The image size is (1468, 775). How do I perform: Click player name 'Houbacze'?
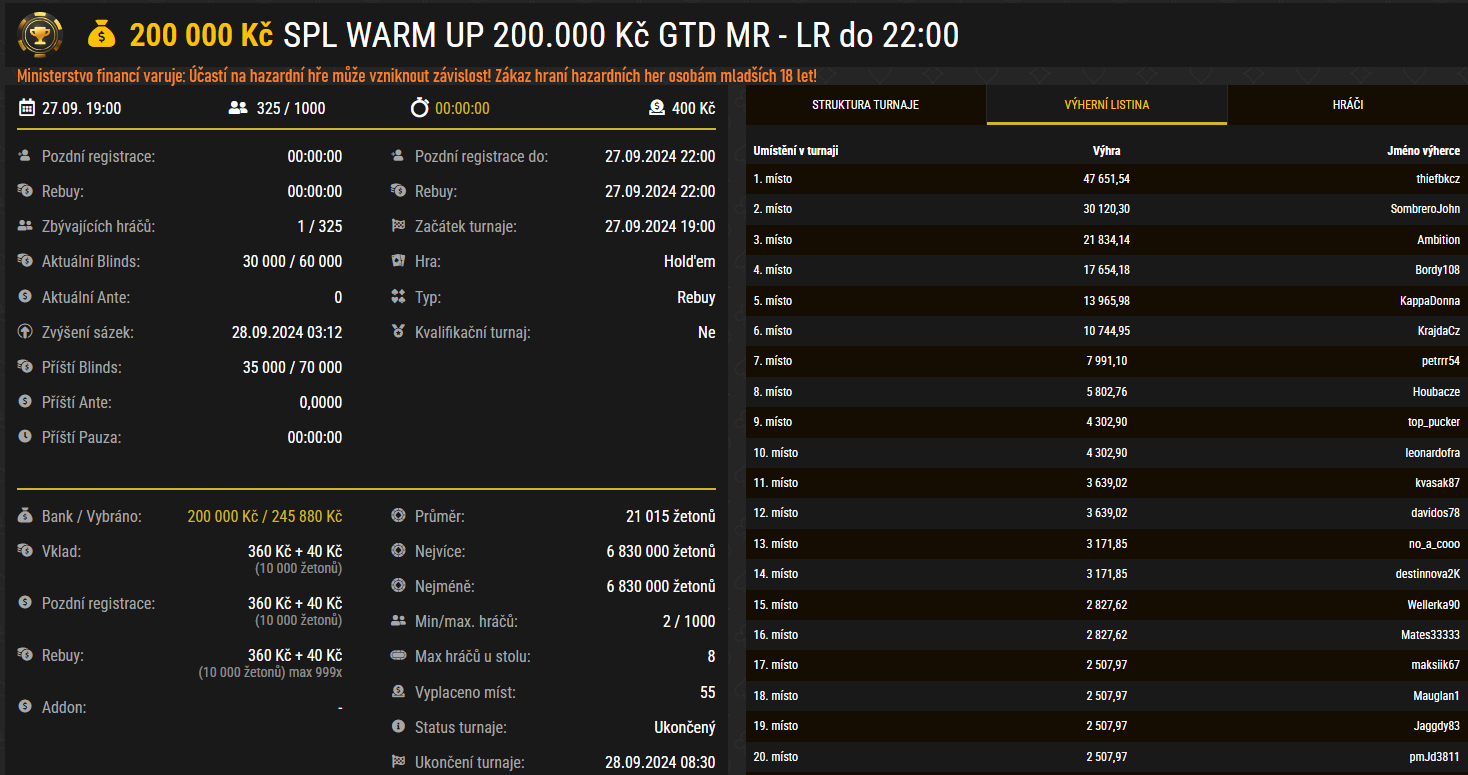1436,392
